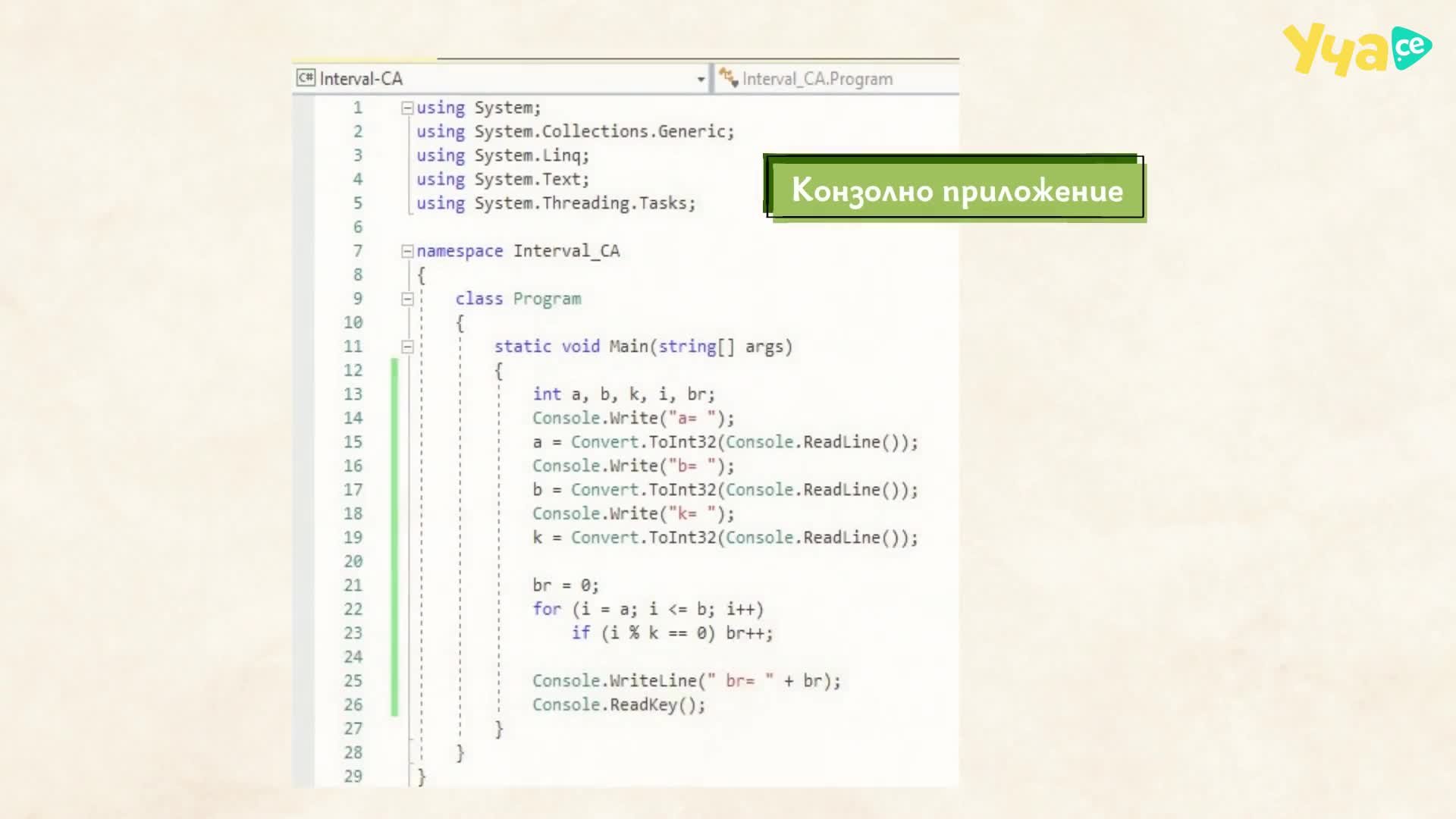This screenshot has height=819, width=1456.
Task: Collapse the Main method block
Action: pos(407,347)
